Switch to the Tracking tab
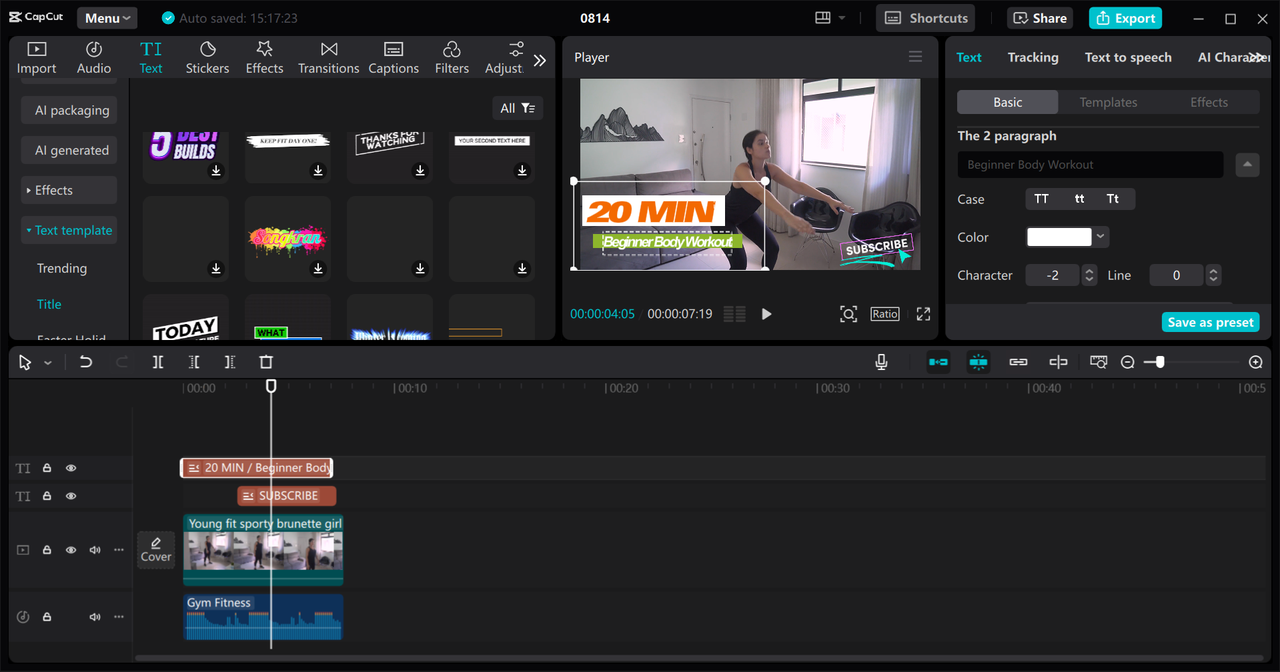 click(x=1033, y=57)
